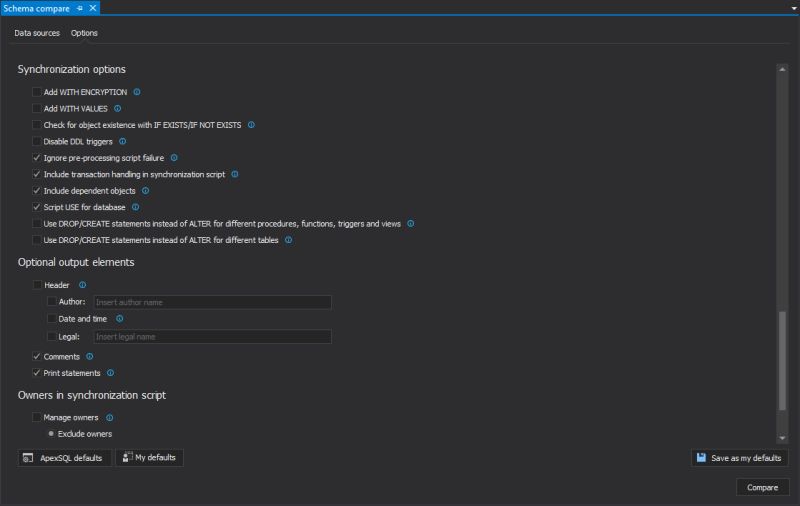Check the Date and time checkbox
Screen dimensions: 800x506
pos(51,318)
